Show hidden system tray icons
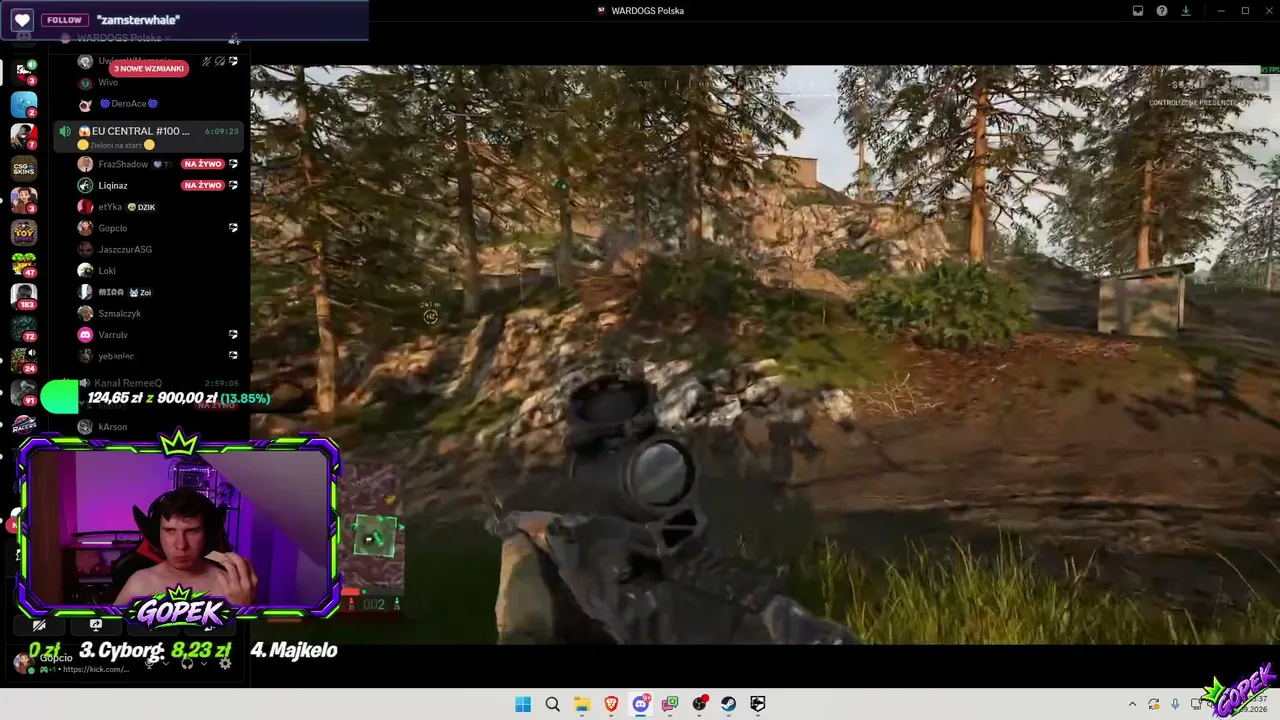The width and height of the screenshot is (1280, 720). pyautogui.click(x=1132, y=704)
